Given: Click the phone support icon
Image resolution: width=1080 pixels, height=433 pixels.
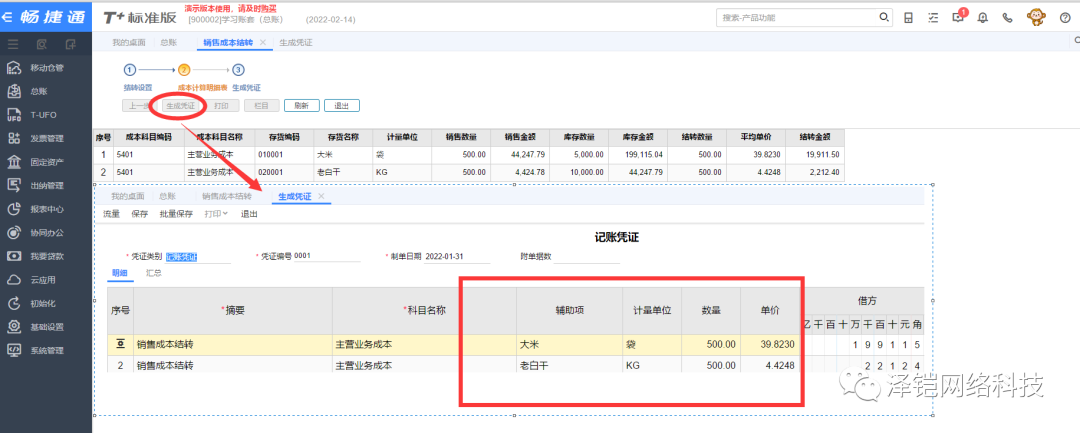Looking at the screenshot, I should click(x=1007, y=18).
